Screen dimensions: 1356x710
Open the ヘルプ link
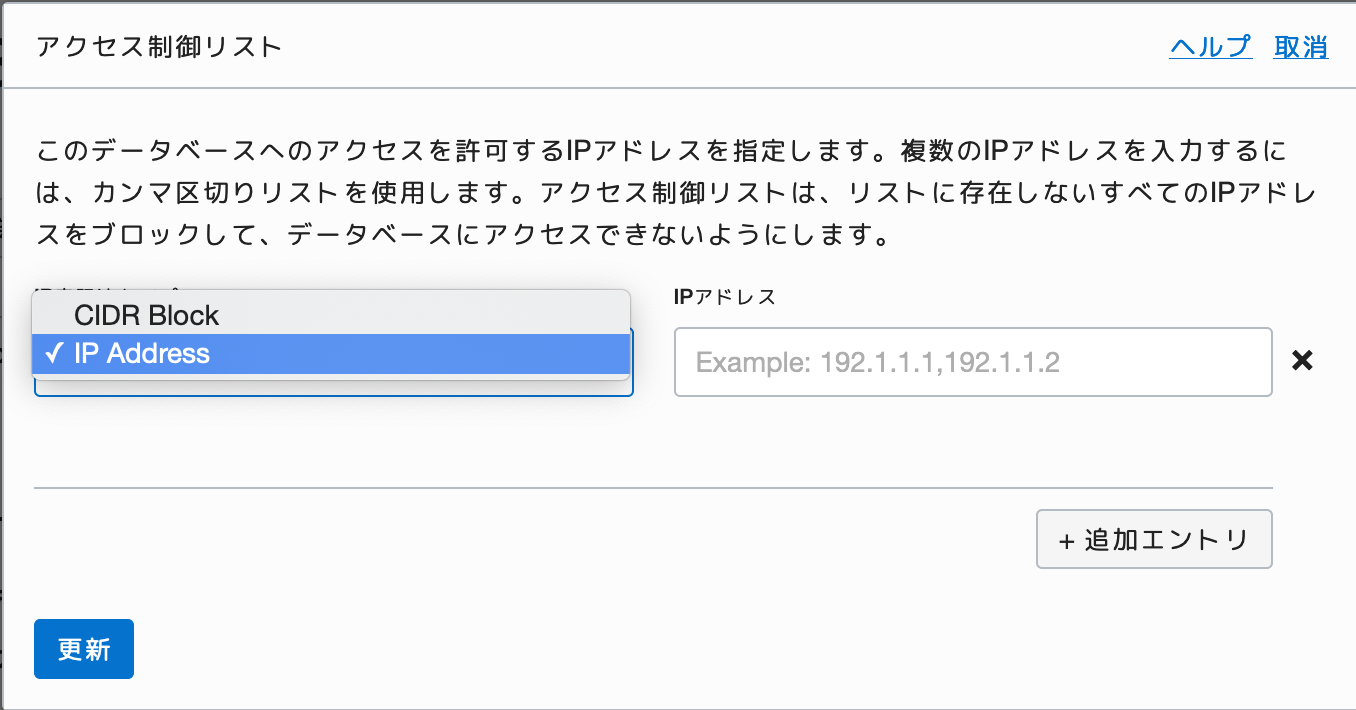(1210, 47)
